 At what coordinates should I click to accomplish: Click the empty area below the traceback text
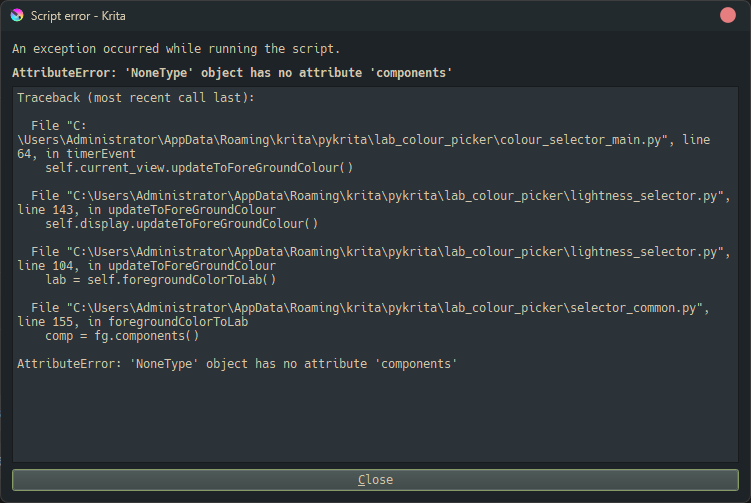click(375, 420)
